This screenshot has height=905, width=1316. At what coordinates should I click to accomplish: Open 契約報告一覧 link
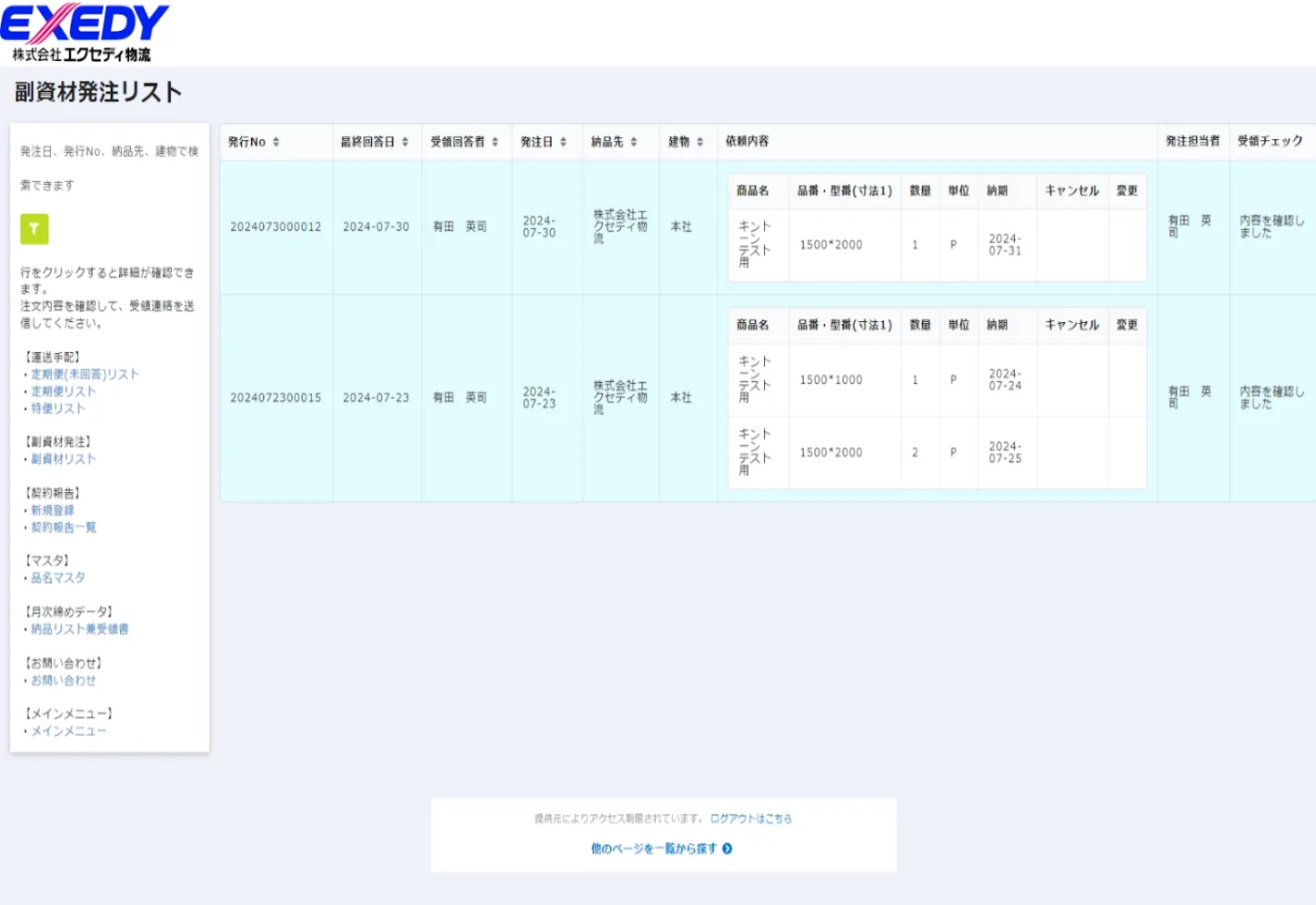[63, 528]
